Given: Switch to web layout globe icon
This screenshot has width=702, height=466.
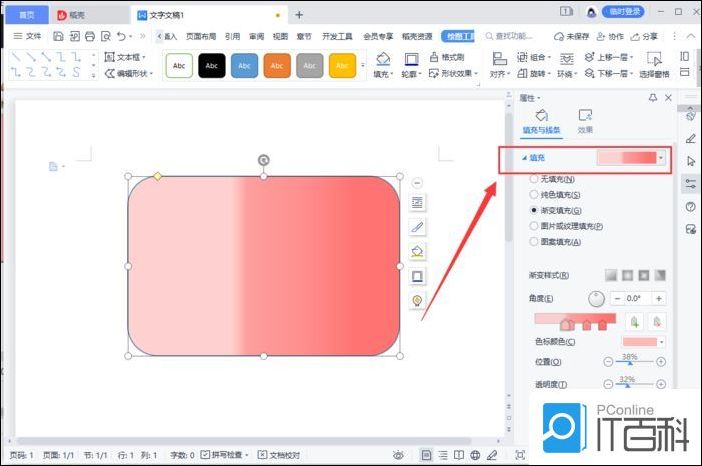Looking at the screenshot, I should point(475,455).
